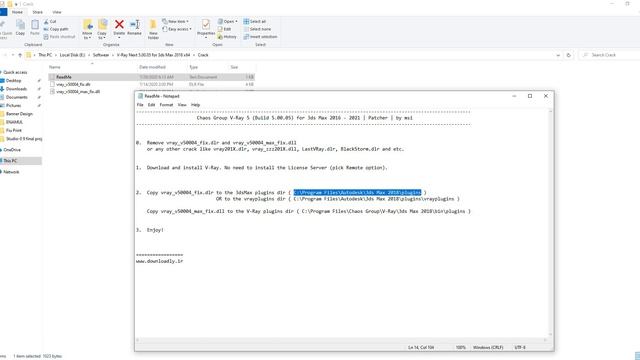Screen dimensions: 640x360
Task: Open the Notepad File menu
Action: [140, 105]
